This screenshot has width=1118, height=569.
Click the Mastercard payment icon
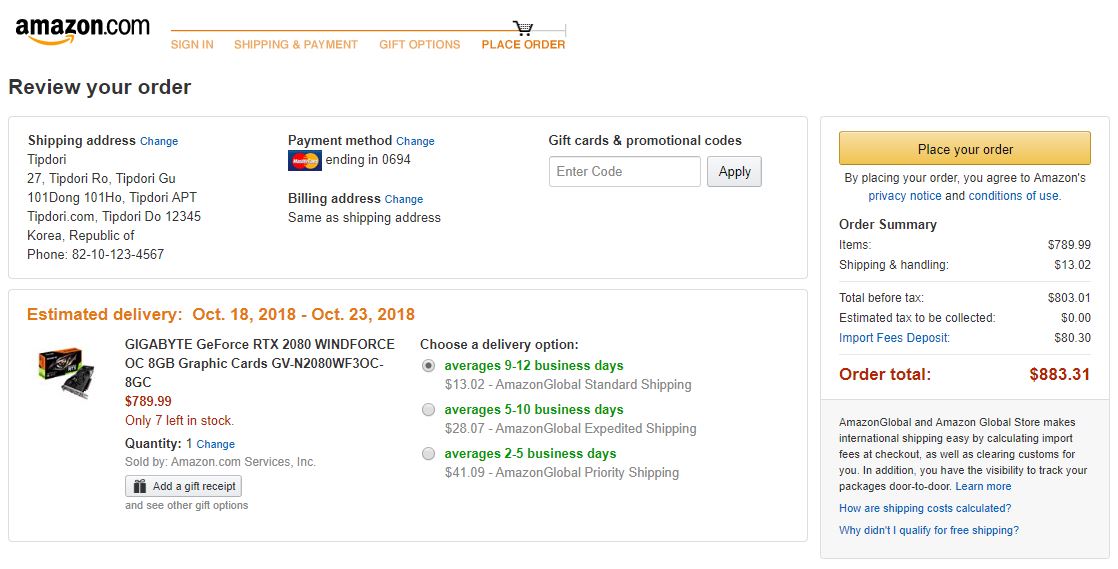(x=304, y=160)
